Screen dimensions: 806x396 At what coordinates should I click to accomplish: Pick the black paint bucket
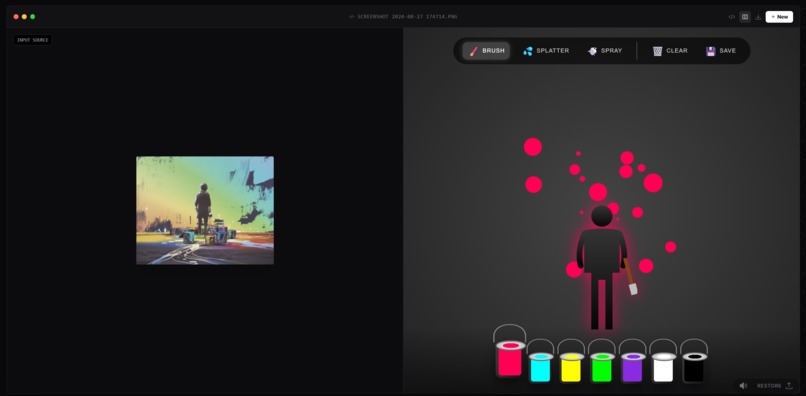pyautogui.click(x=694, y=361)
